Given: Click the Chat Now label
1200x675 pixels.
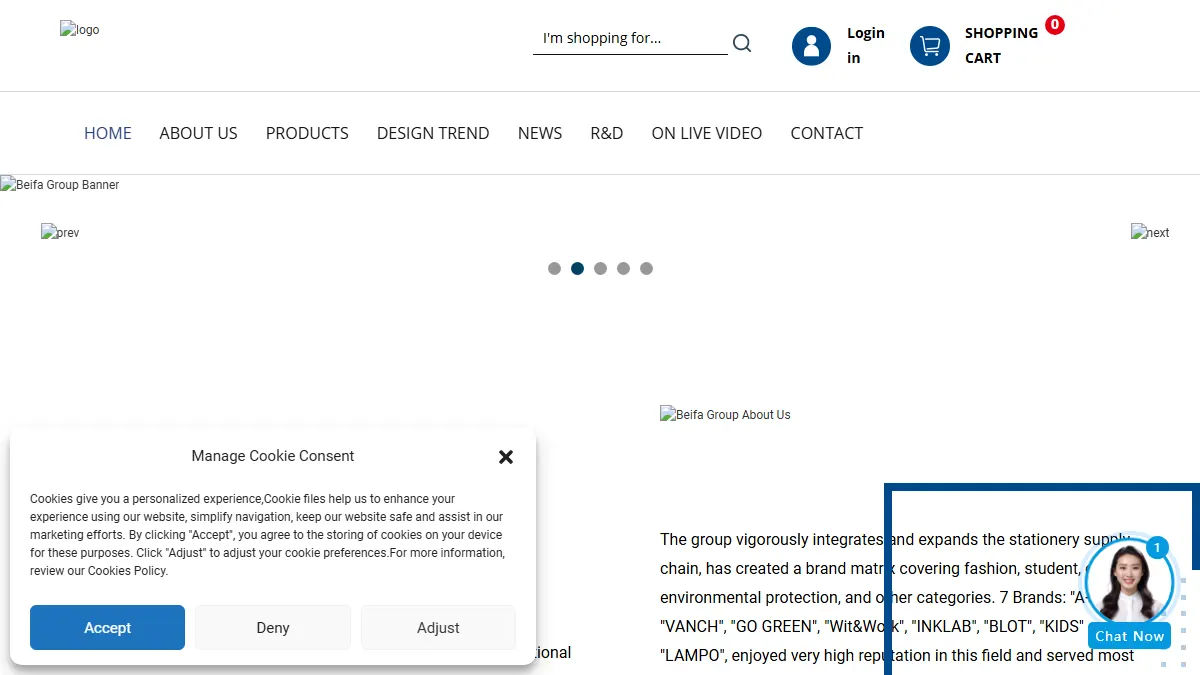Looking at the screenshot, I should pyautogui.click(x=1130, y=636).
